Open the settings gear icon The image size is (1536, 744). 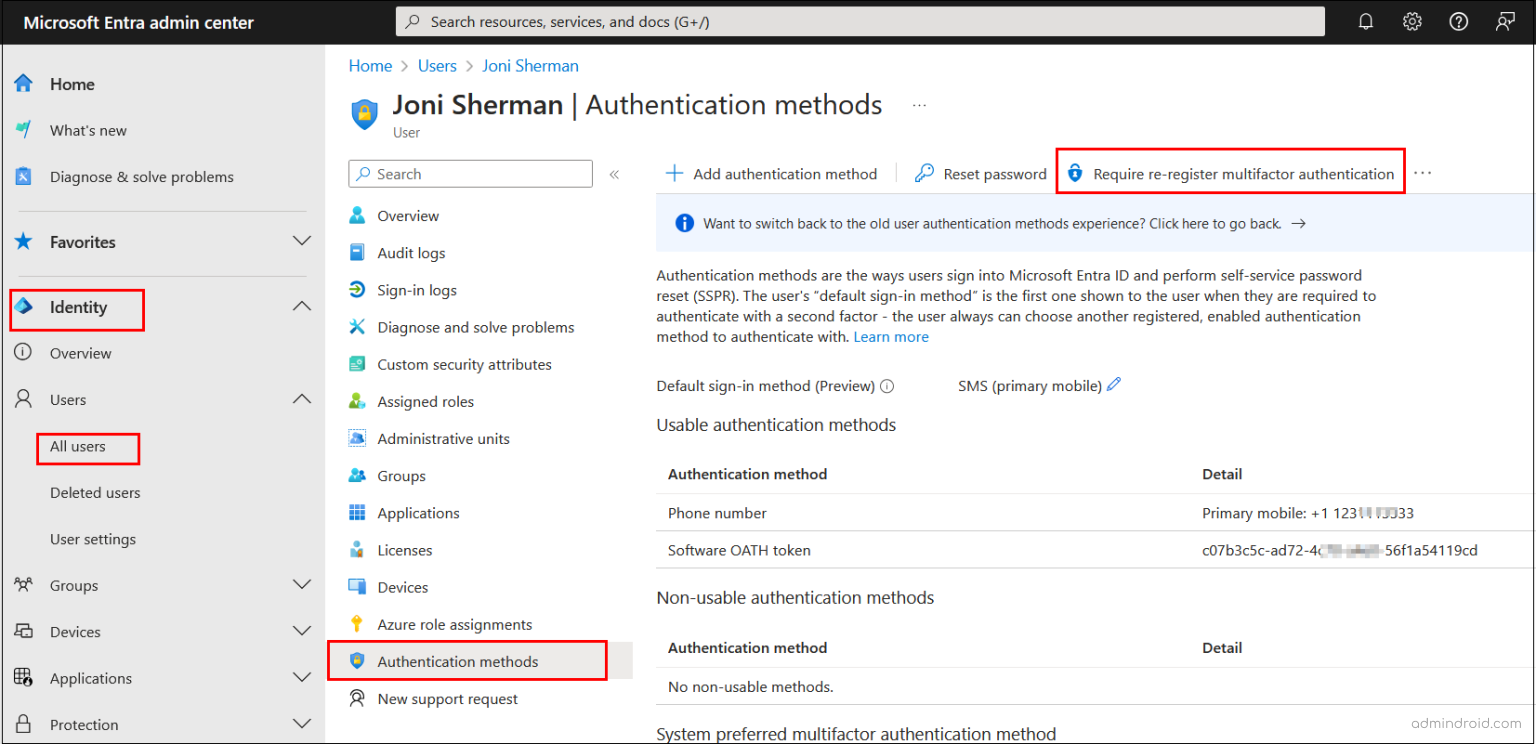click(1412, 21)
